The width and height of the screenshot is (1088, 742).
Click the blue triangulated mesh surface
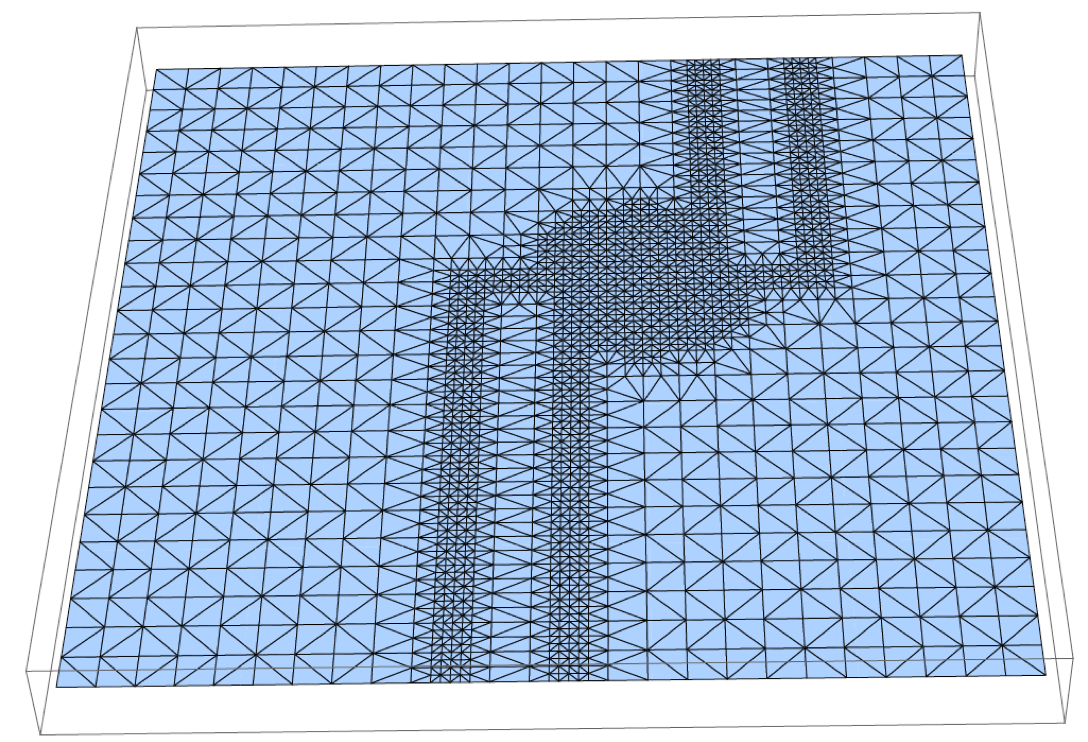[x=550, y=371]
